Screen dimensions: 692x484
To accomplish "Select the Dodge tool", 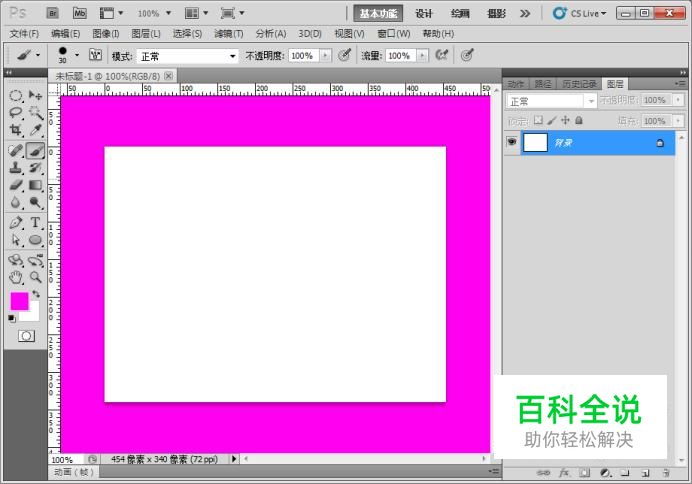I will pos(35,202).
